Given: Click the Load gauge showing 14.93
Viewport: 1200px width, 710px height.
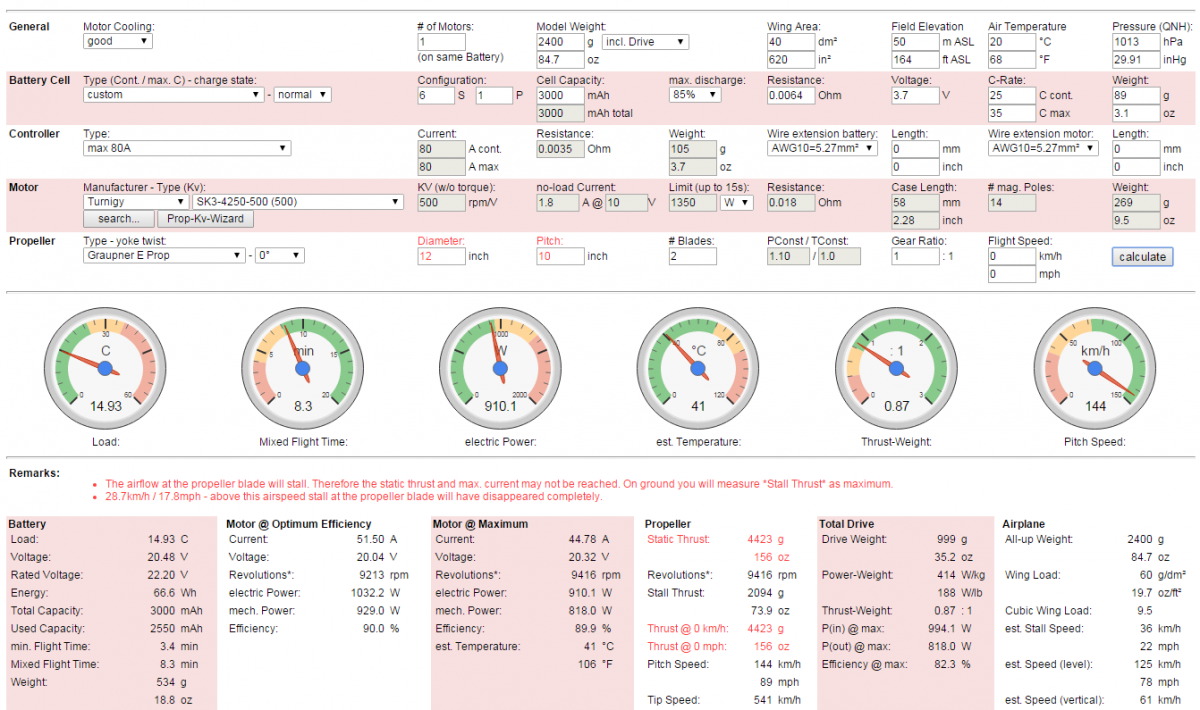Looking at the screenshot, I should point(105,369).
